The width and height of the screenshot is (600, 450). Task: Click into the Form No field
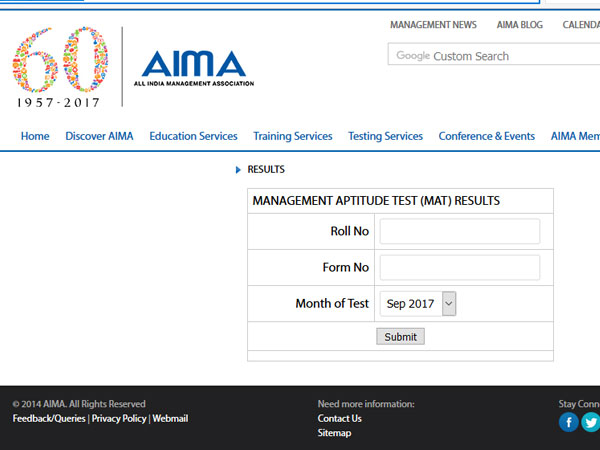459,268
